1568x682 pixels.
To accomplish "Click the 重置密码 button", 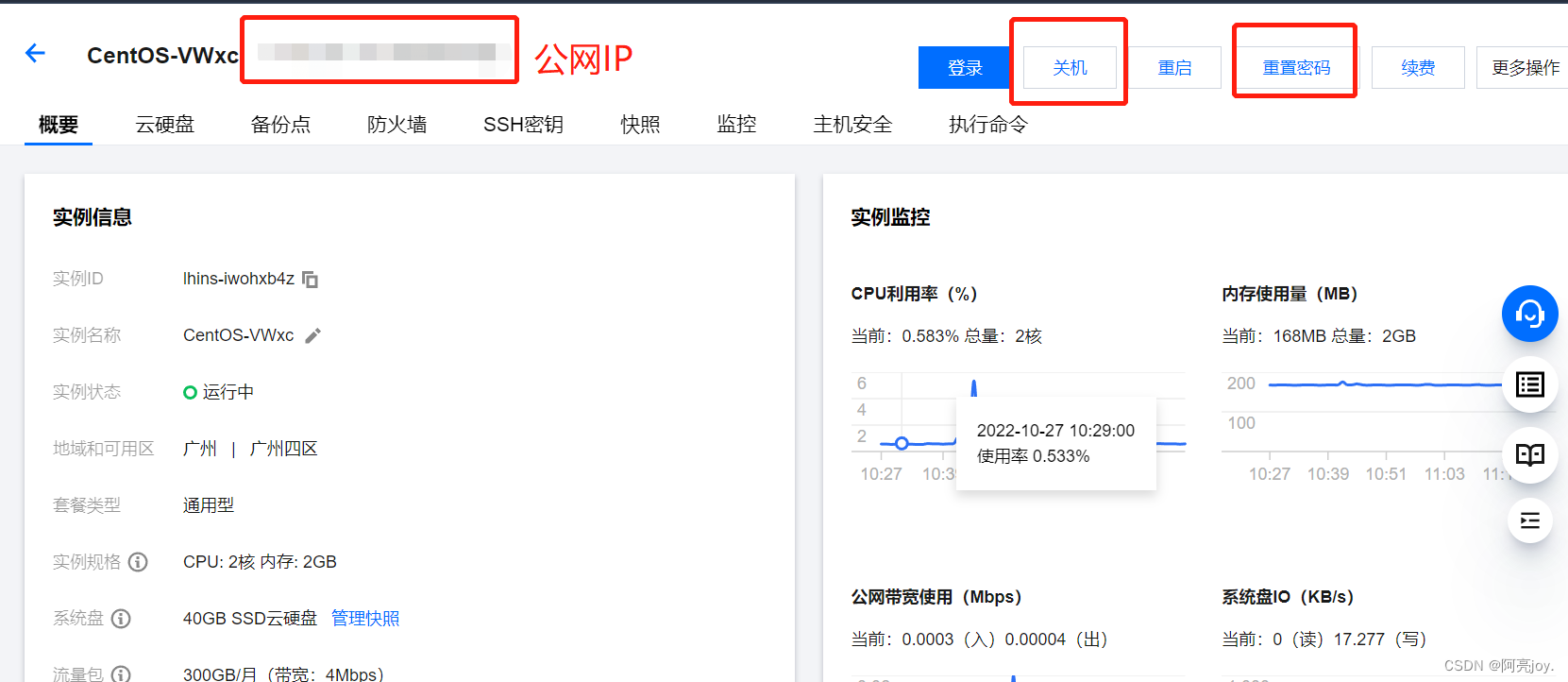I will pos(1296,68).
